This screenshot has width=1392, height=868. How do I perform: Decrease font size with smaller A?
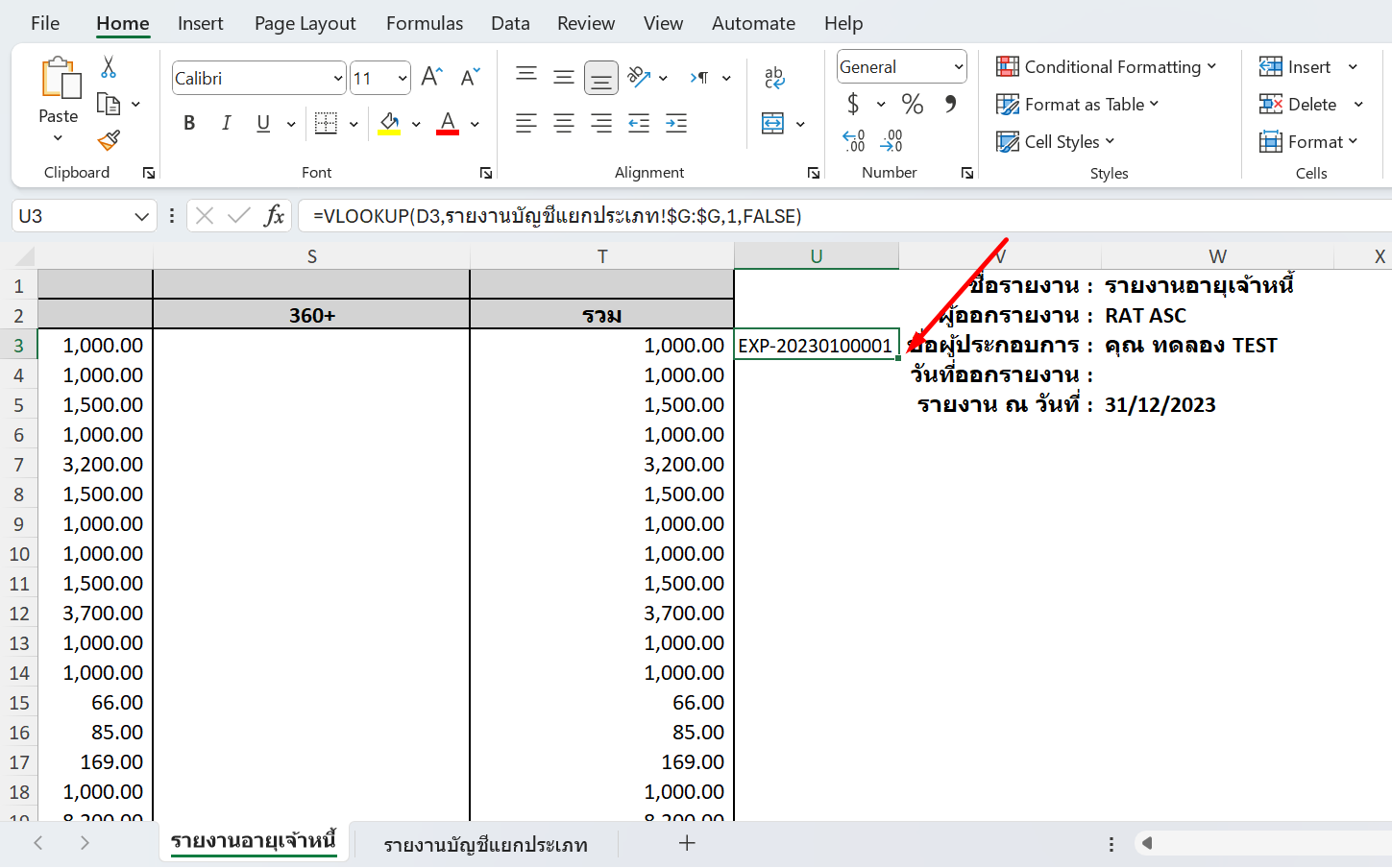pyautogui.click(x=470, y=77)
